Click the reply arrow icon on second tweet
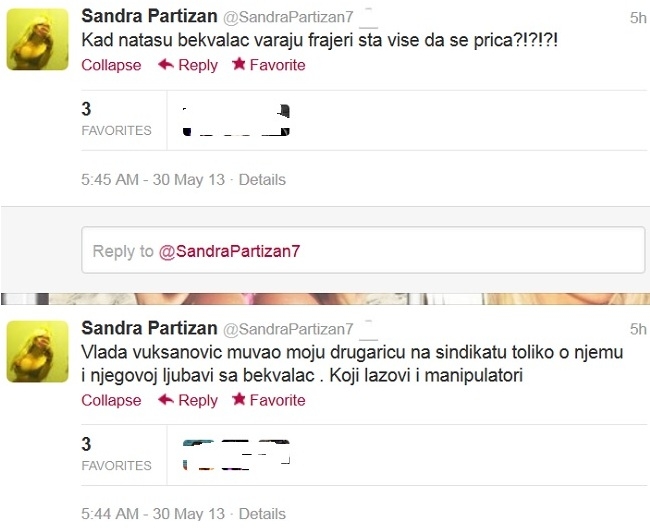The width and height of the screenshot is (650, 530). point(166,400)
